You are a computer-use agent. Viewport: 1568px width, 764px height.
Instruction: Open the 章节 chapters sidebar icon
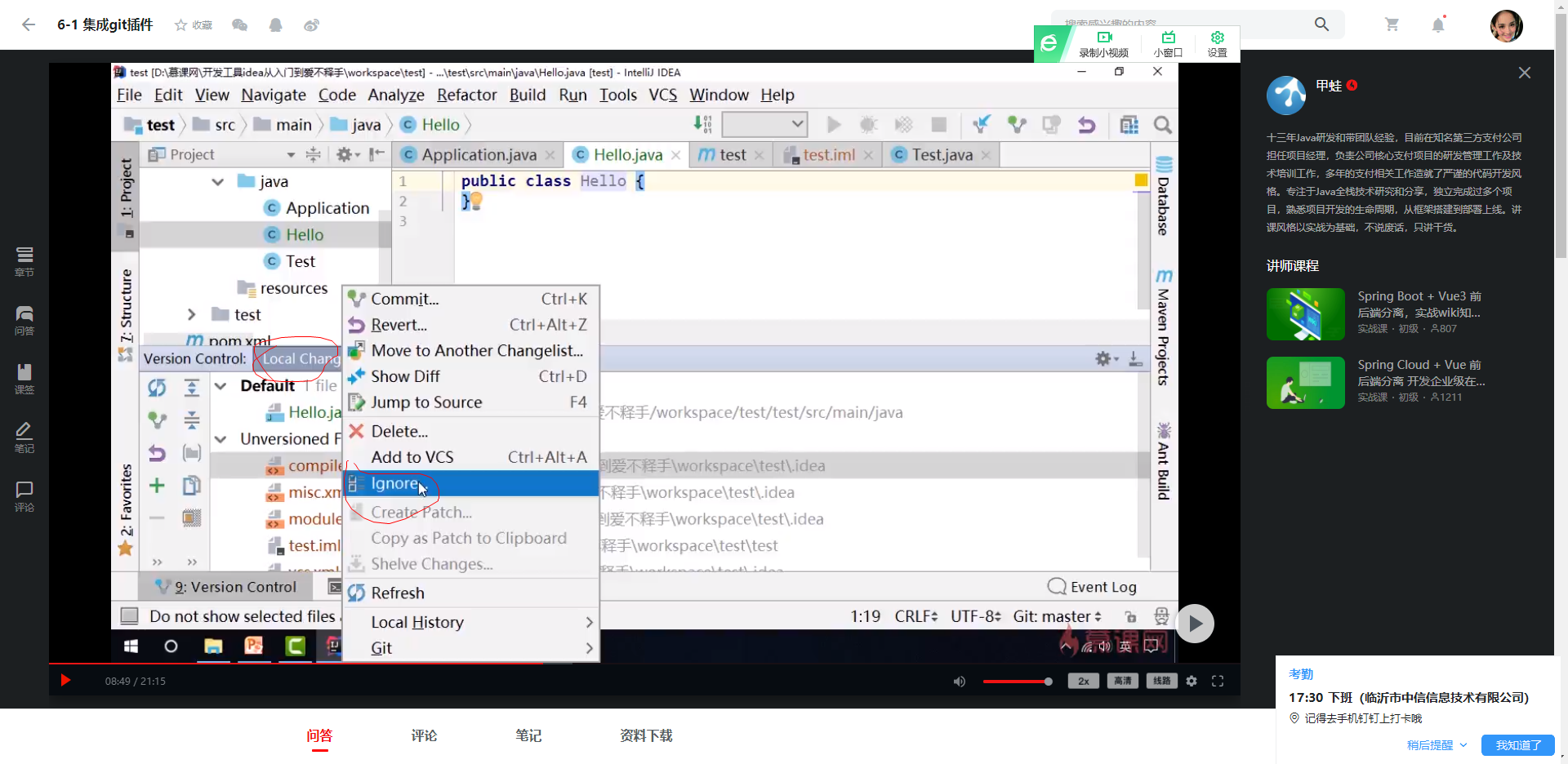[x=24, y=261]
